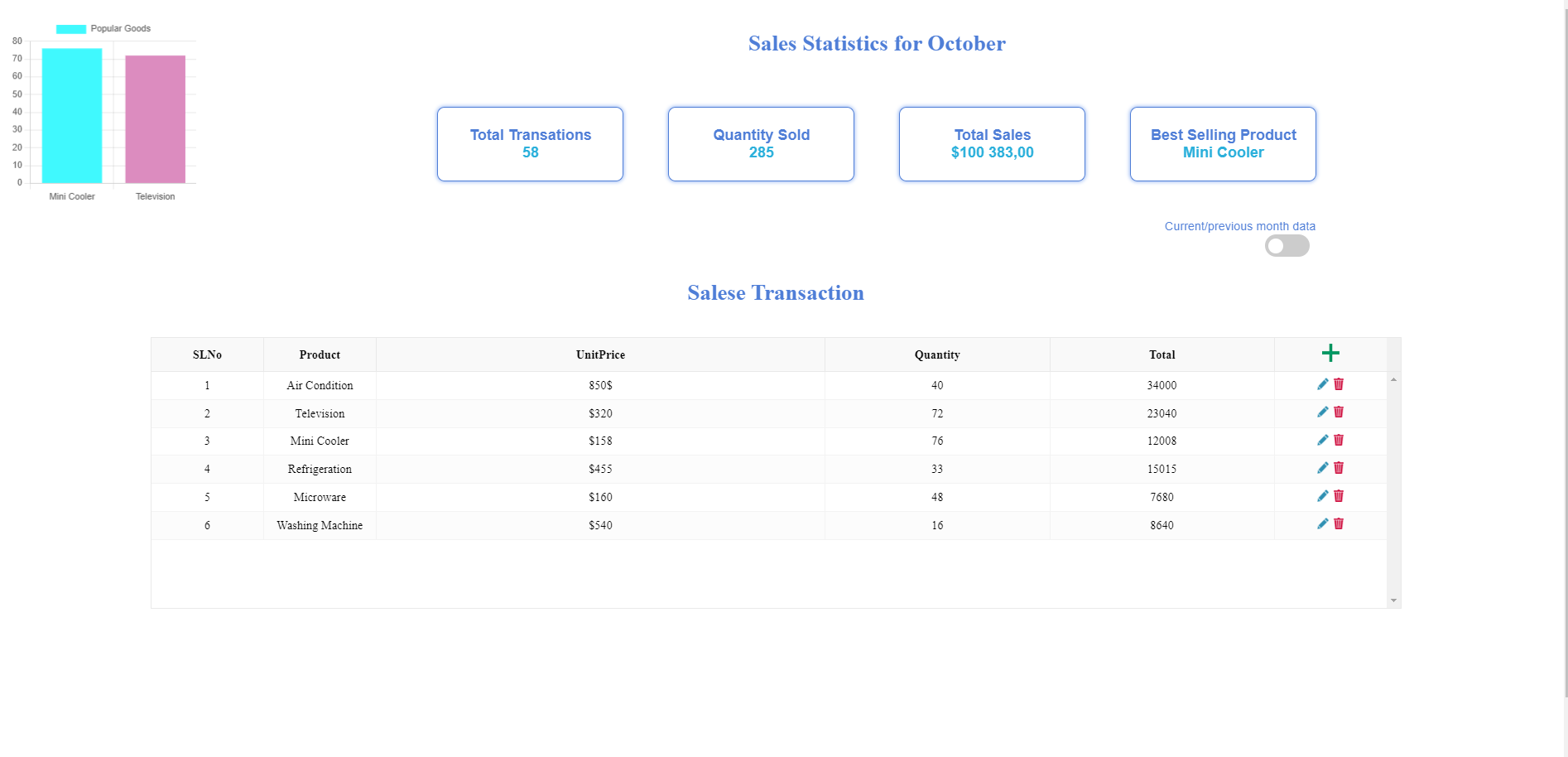
Task: Click the Best Selling Product card
Action: pyautogui.click(x=1223, y=143)
